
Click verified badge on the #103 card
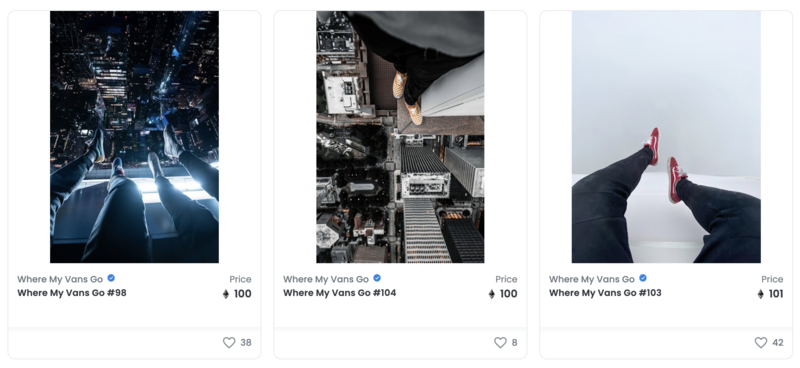point(643,278)
